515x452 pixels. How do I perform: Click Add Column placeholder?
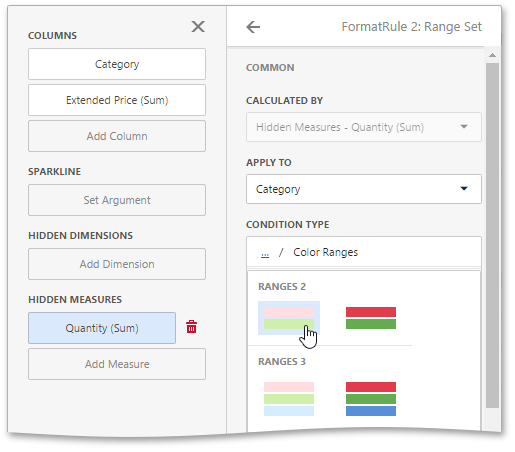coord(117,136)
